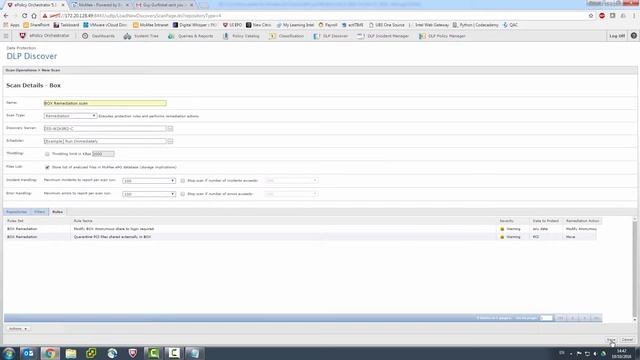
Task: Open DLP Incident Manager
Action: 383,36
